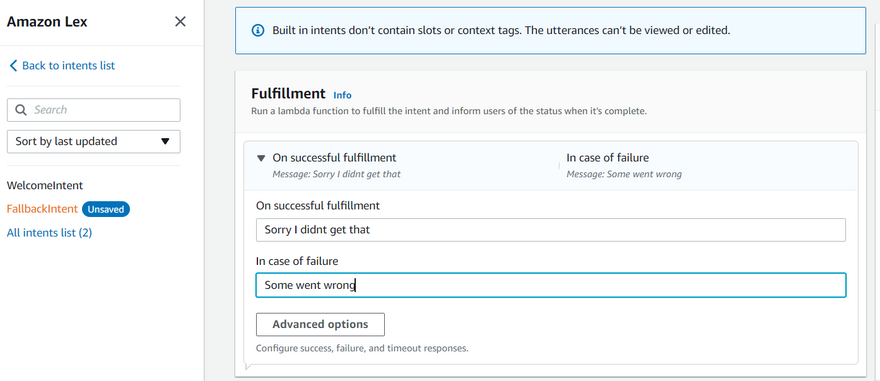Click the 'Configure success, failure, and timeout responses' text
The height and width of the screenshot is (381, 880).
362,348
